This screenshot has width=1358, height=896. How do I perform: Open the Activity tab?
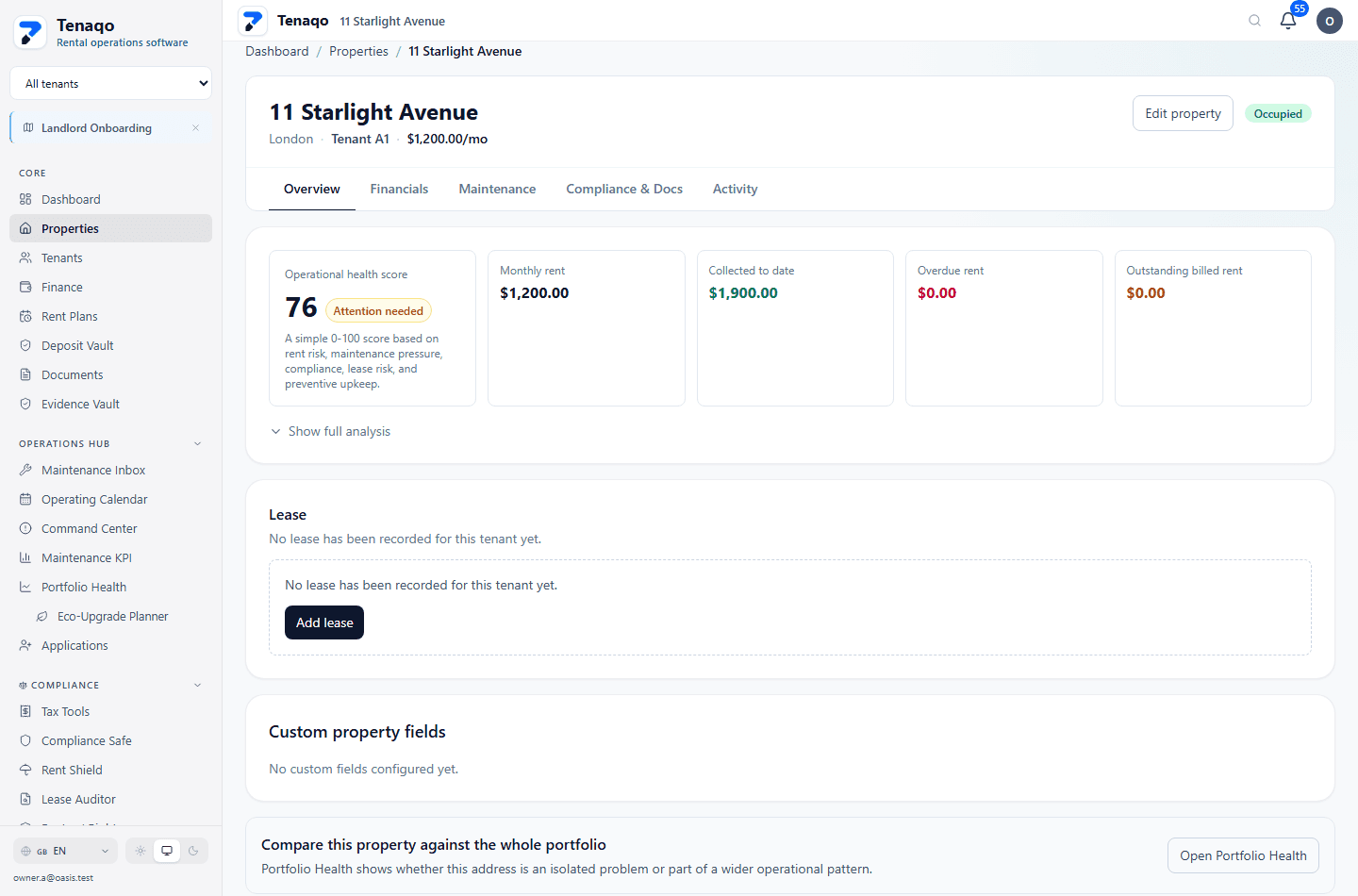[x=735, y=189]
